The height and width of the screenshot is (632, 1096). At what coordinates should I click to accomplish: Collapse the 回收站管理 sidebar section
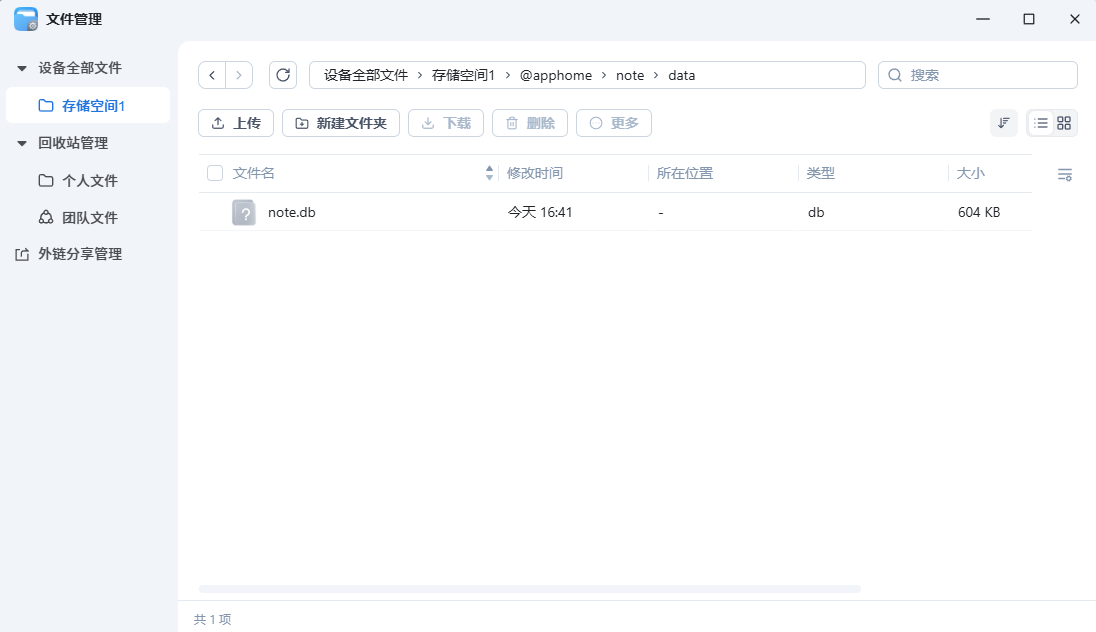coord(22,142)
